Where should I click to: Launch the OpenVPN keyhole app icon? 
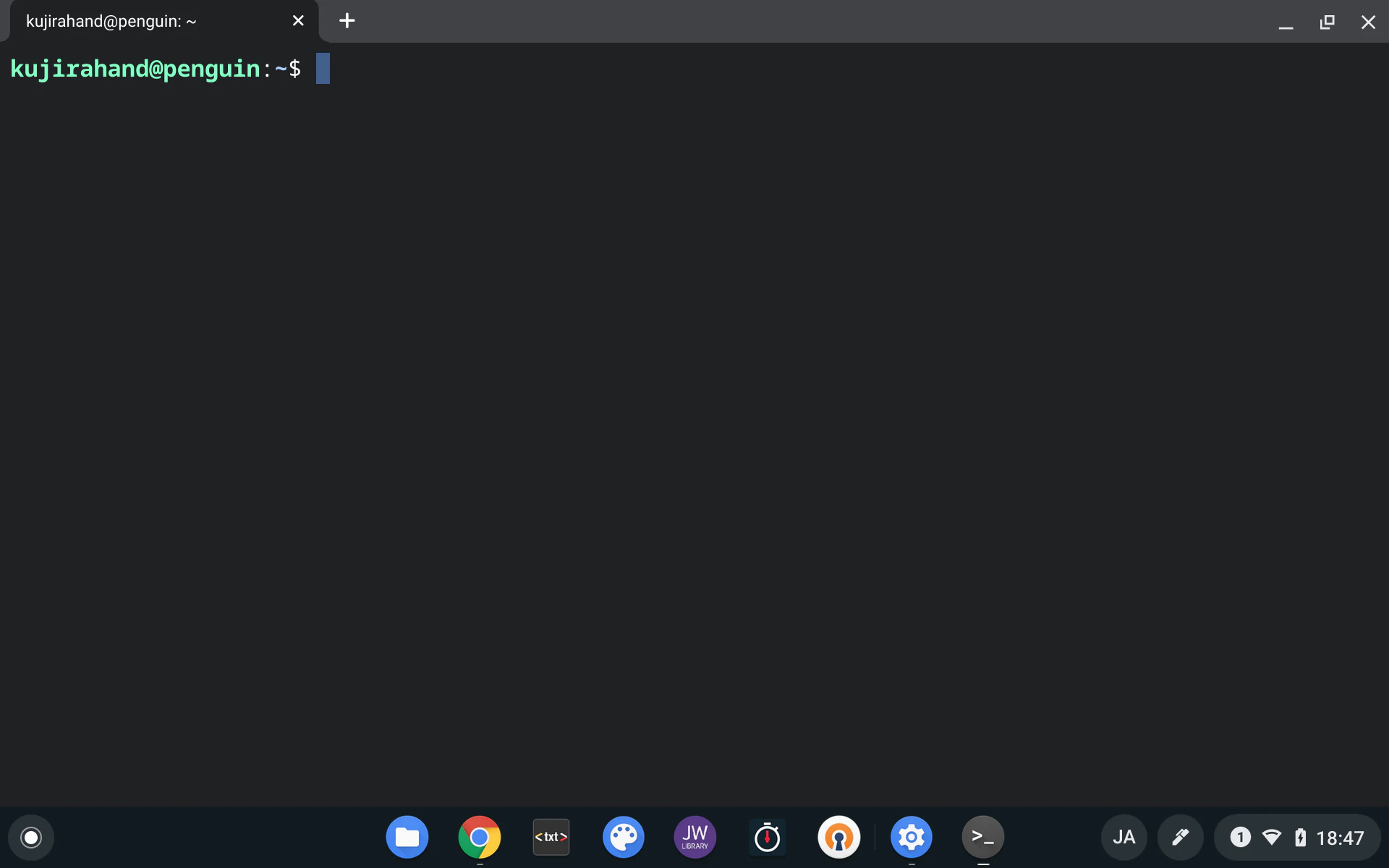[x=839, y=838]
